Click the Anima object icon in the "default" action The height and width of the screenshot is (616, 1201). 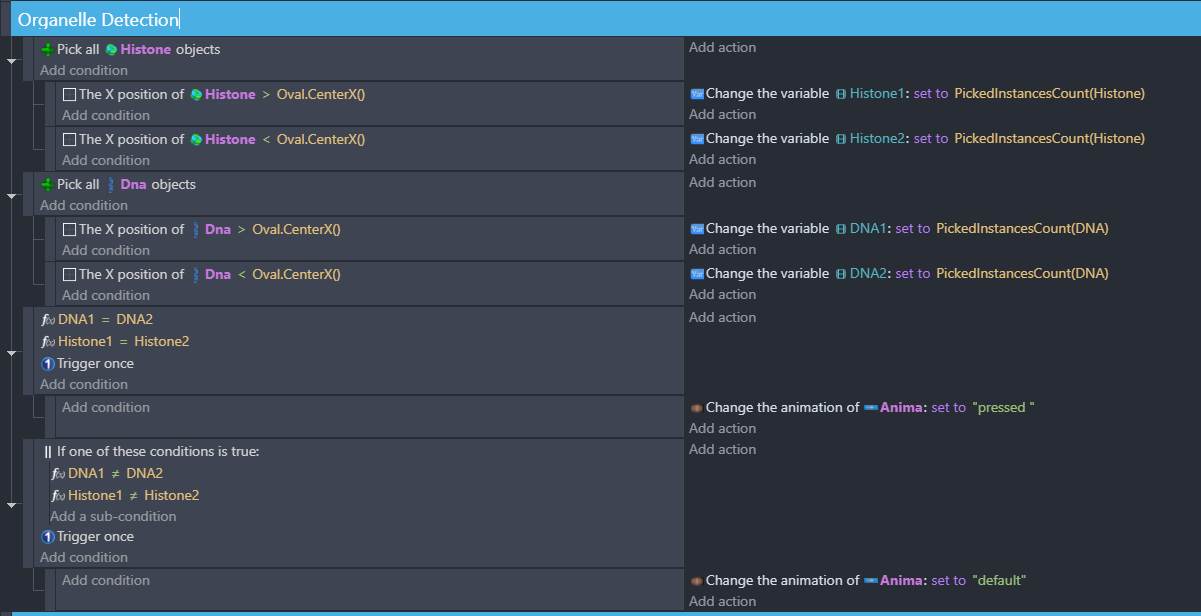pyautogui.click(x=871, y=580)
